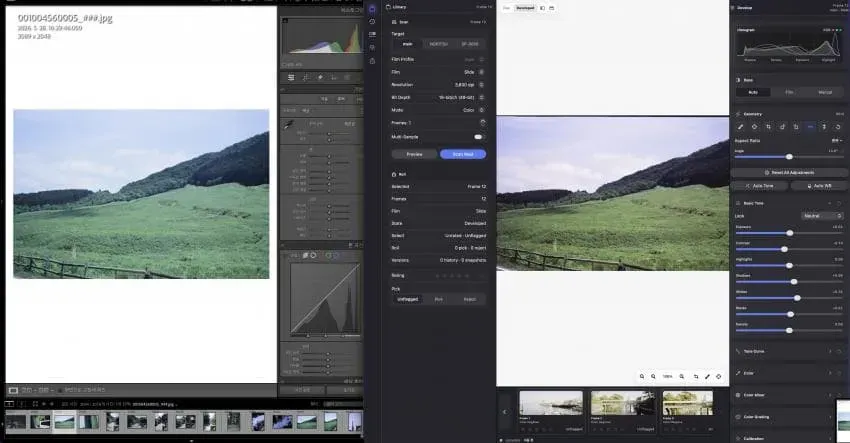This screenshot has height=443, width=850.
Task: Switch Base mode to Manual
Action: [825, 93]
